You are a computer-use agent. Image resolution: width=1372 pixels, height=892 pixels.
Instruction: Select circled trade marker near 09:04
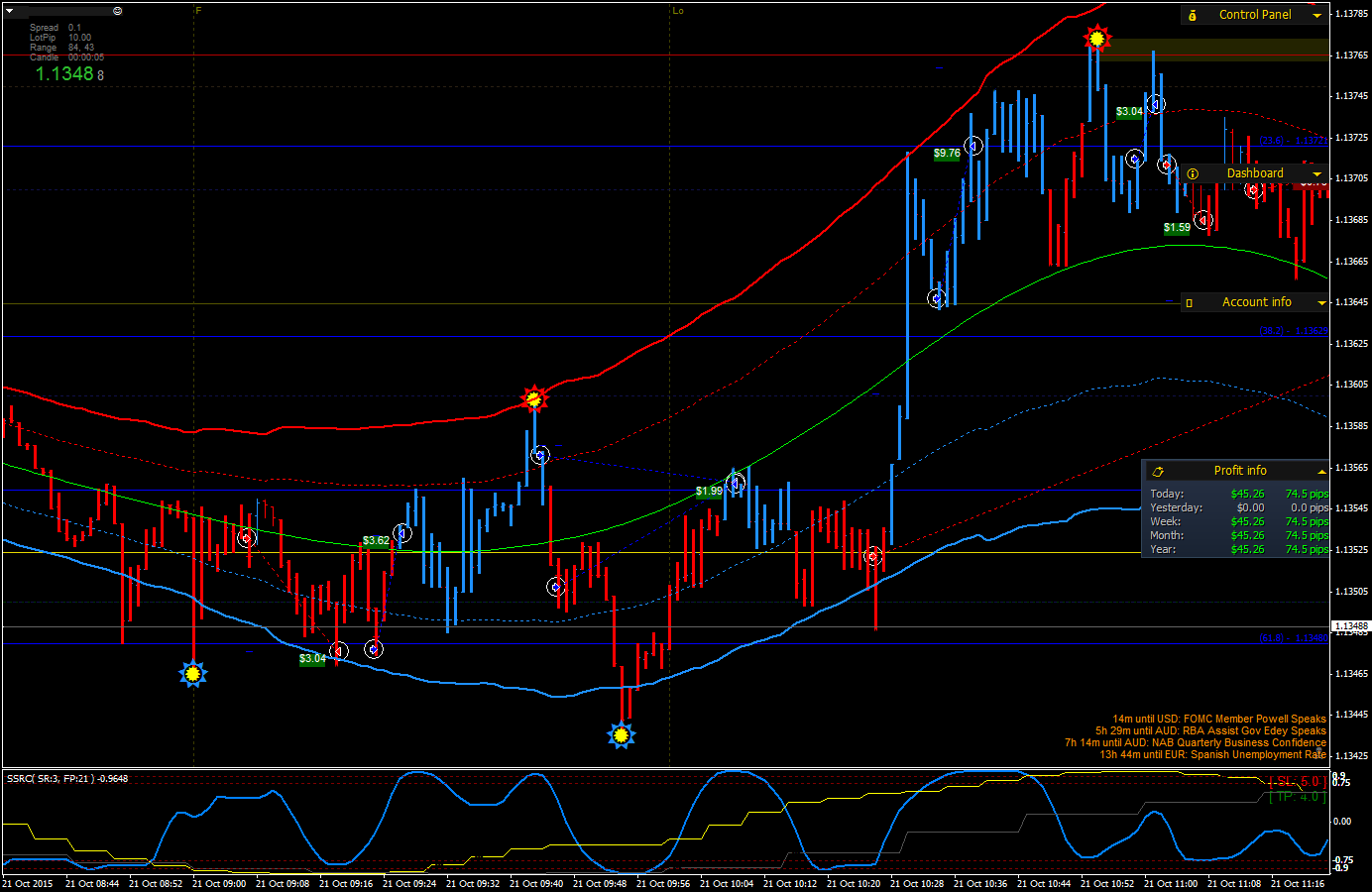tap(247, 538)
